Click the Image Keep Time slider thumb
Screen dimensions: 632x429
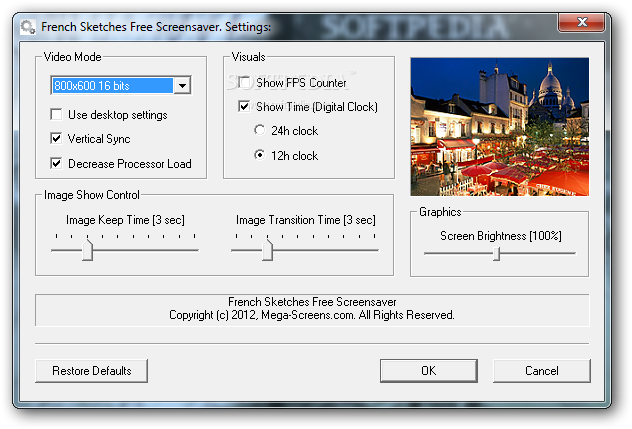pyautogui.click(x=87, y=250)
